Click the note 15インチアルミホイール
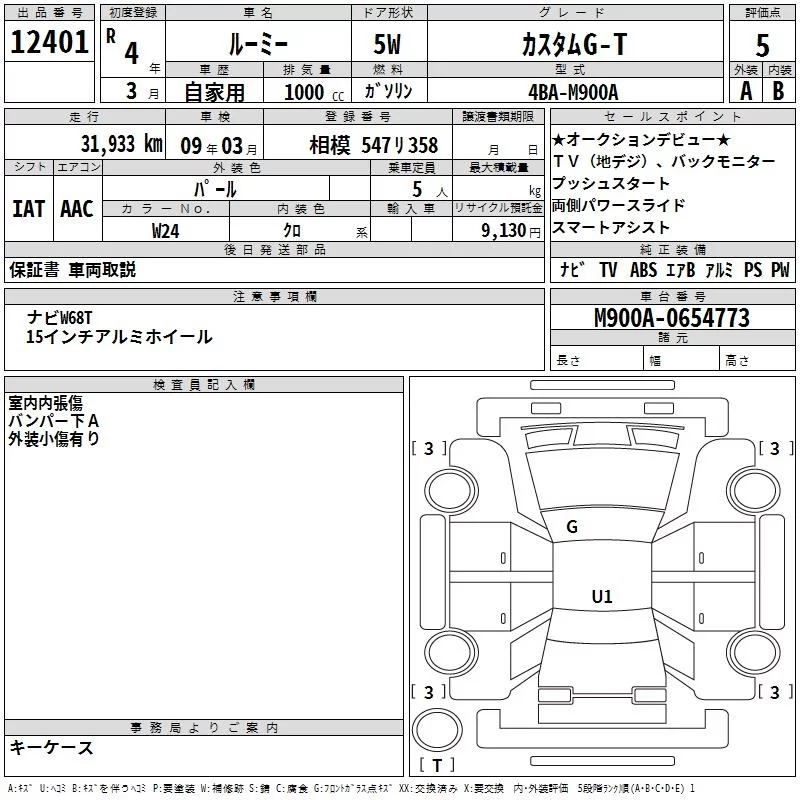Viewport: 800px width, 800px height. [x=119, y=336]
